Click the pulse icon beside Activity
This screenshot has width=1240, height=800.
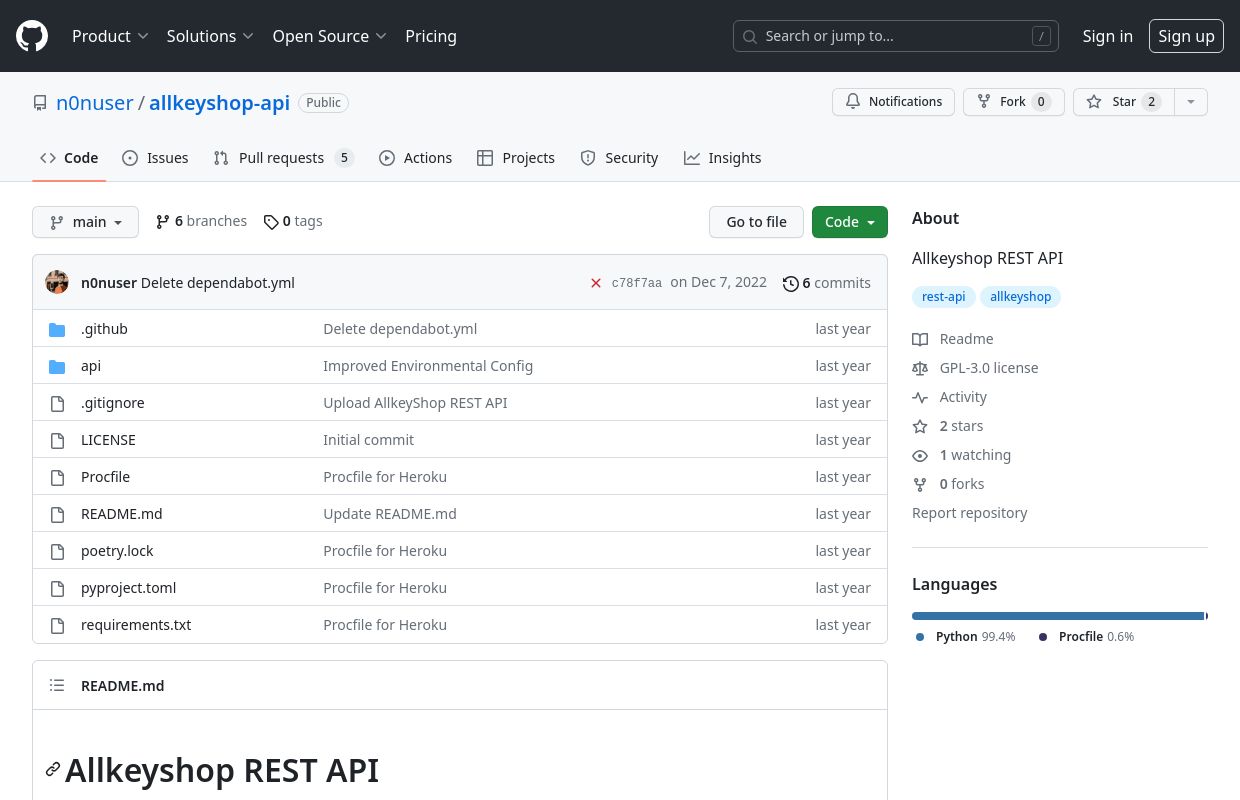(x=920, y=397)
